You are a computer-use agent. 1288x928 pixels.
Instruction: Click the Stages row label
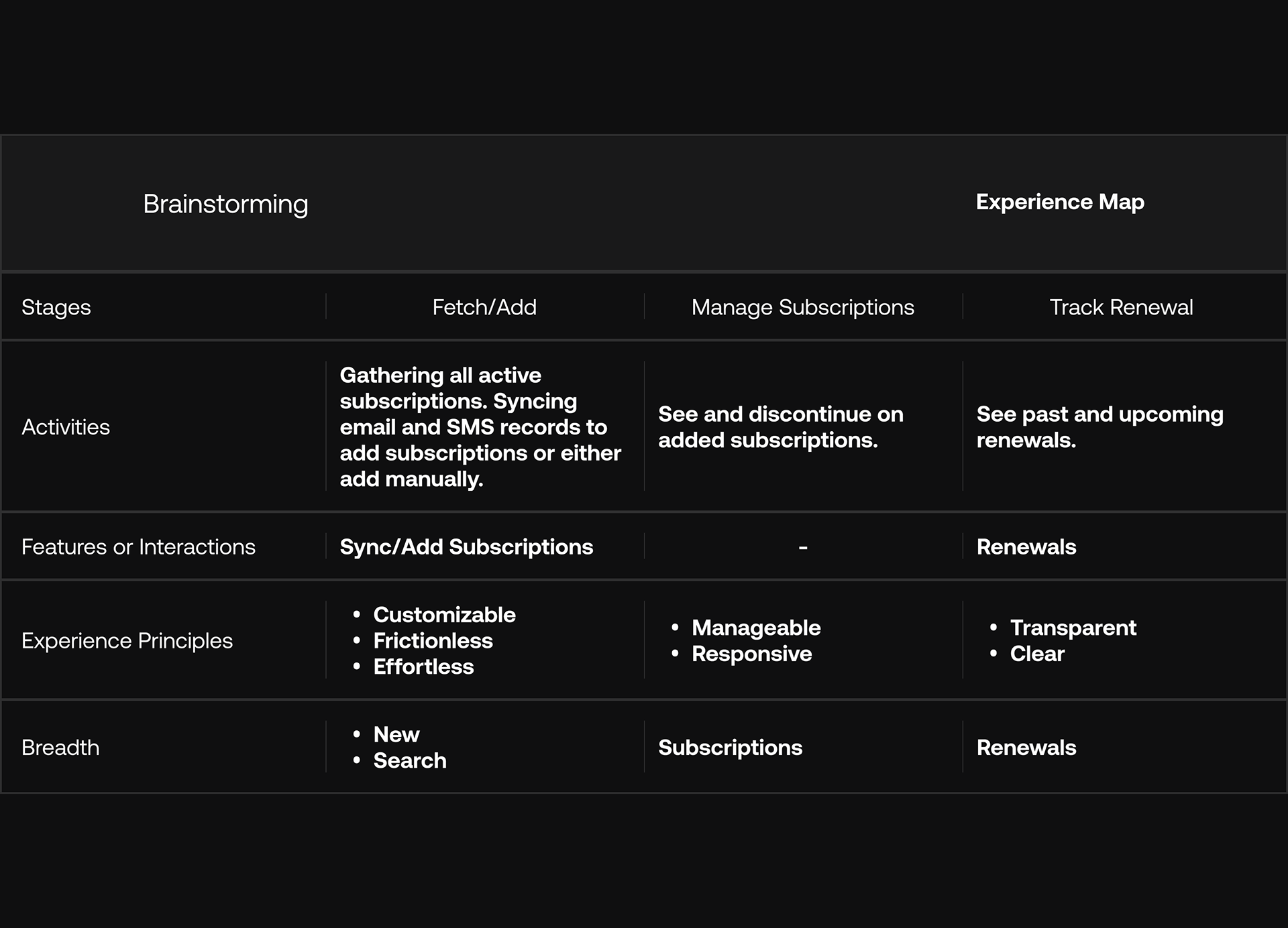56,307
